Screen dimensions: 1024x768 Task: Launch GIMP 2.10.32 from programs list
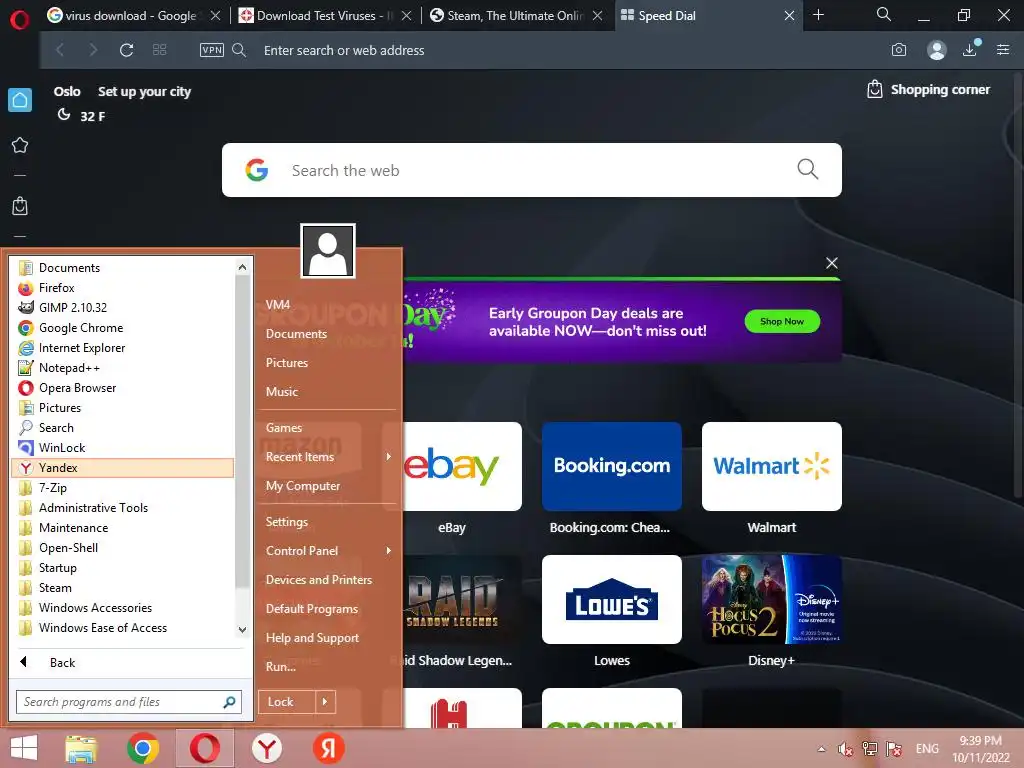123,308
